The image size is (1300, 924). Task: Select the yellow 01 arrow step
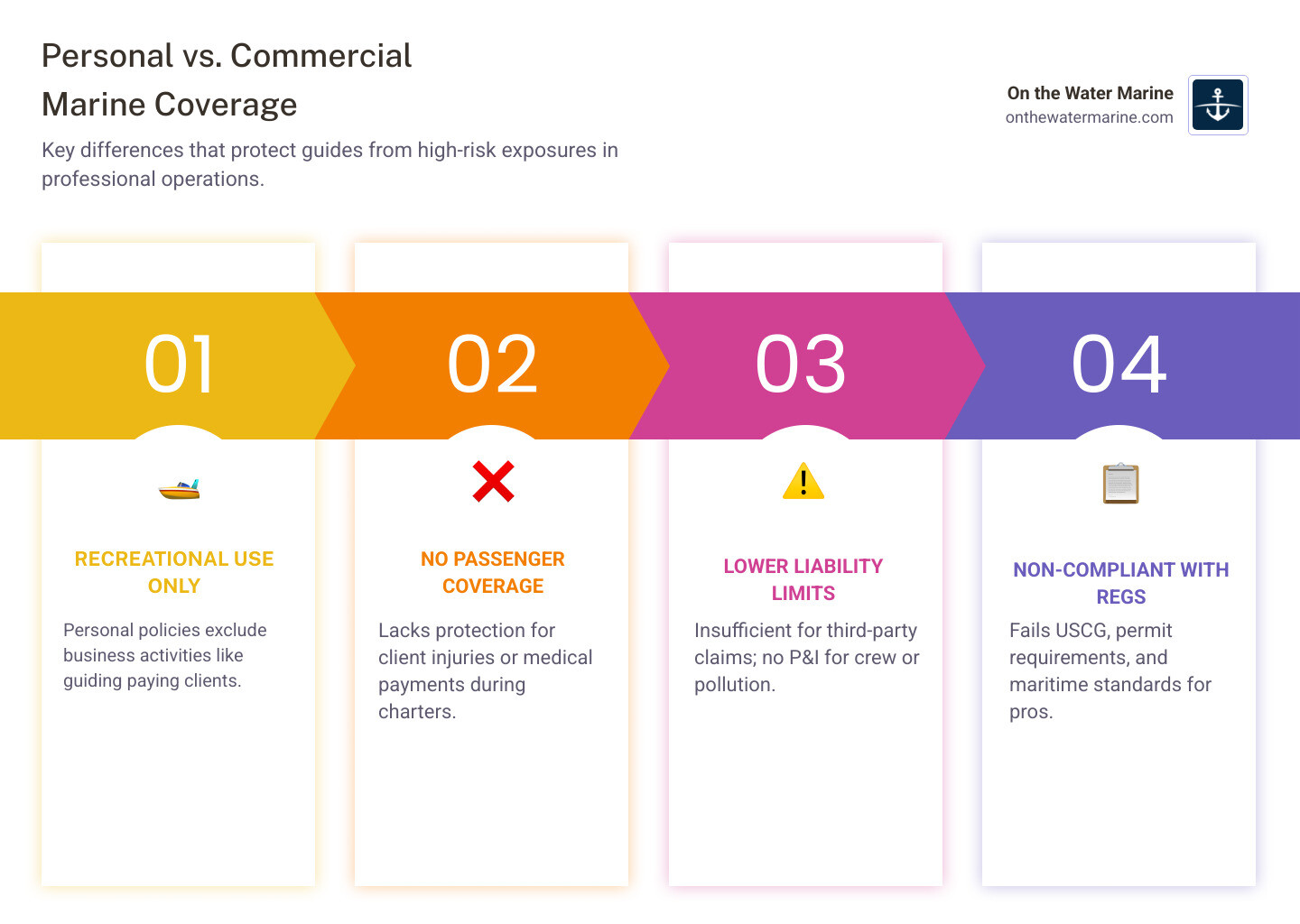179,365
